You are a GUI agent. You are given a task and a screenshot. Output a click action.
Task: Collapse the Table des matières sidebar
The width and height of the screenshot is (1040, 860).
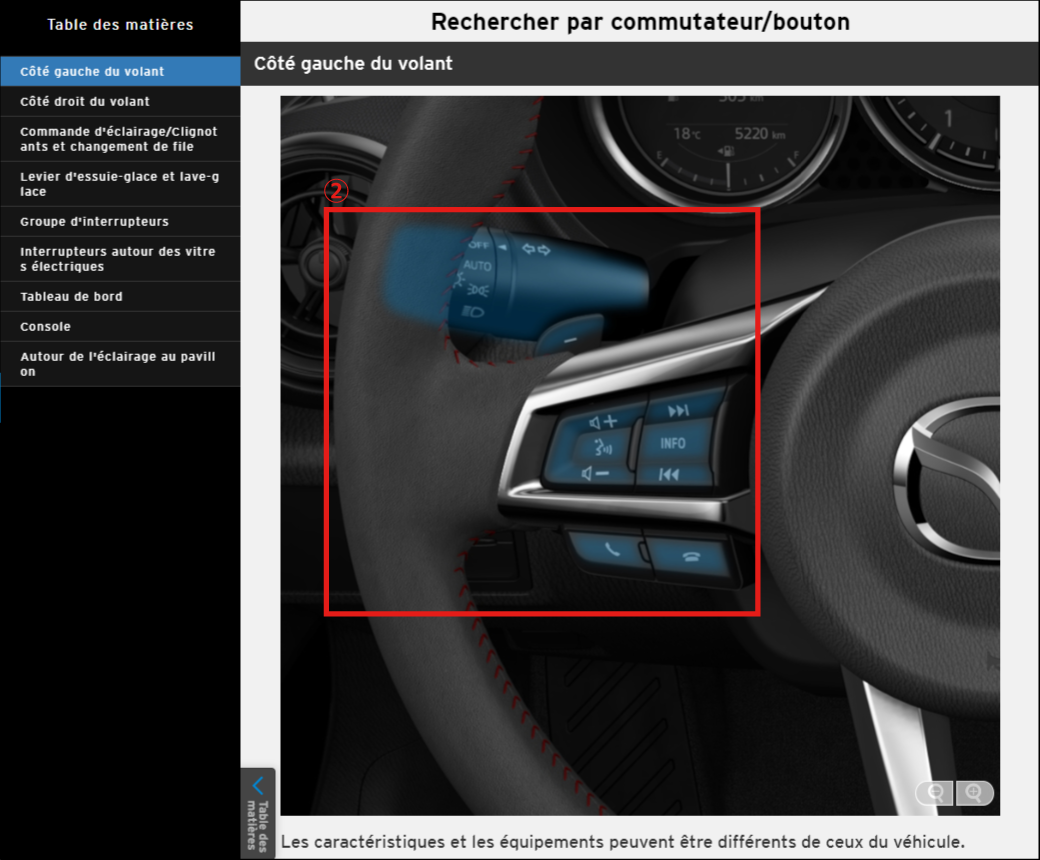click(258, 812)
